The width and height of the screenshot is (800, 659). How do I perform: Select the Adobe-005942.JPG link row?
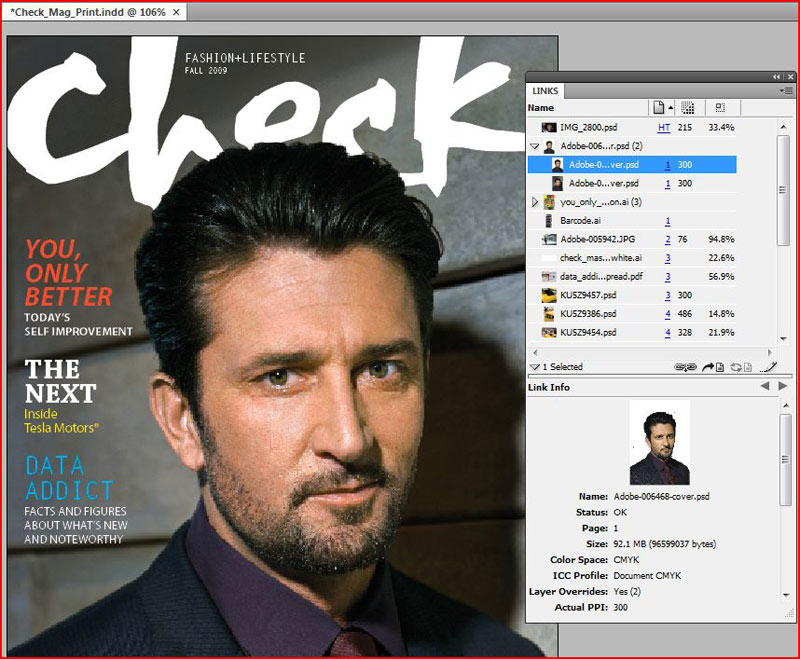[632, 239]
